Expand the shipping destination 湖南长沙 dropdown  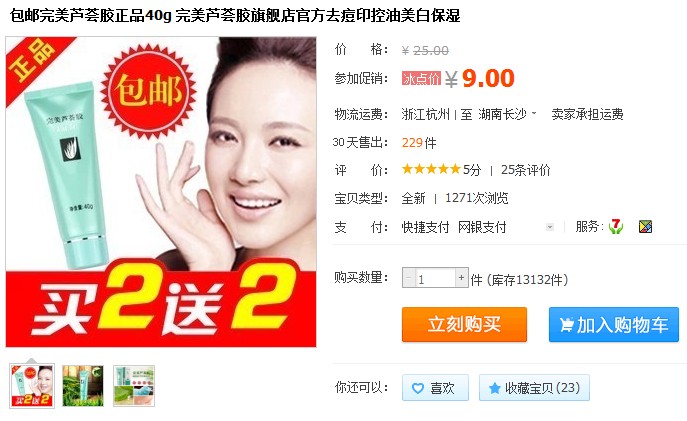(x=534, y=113)
